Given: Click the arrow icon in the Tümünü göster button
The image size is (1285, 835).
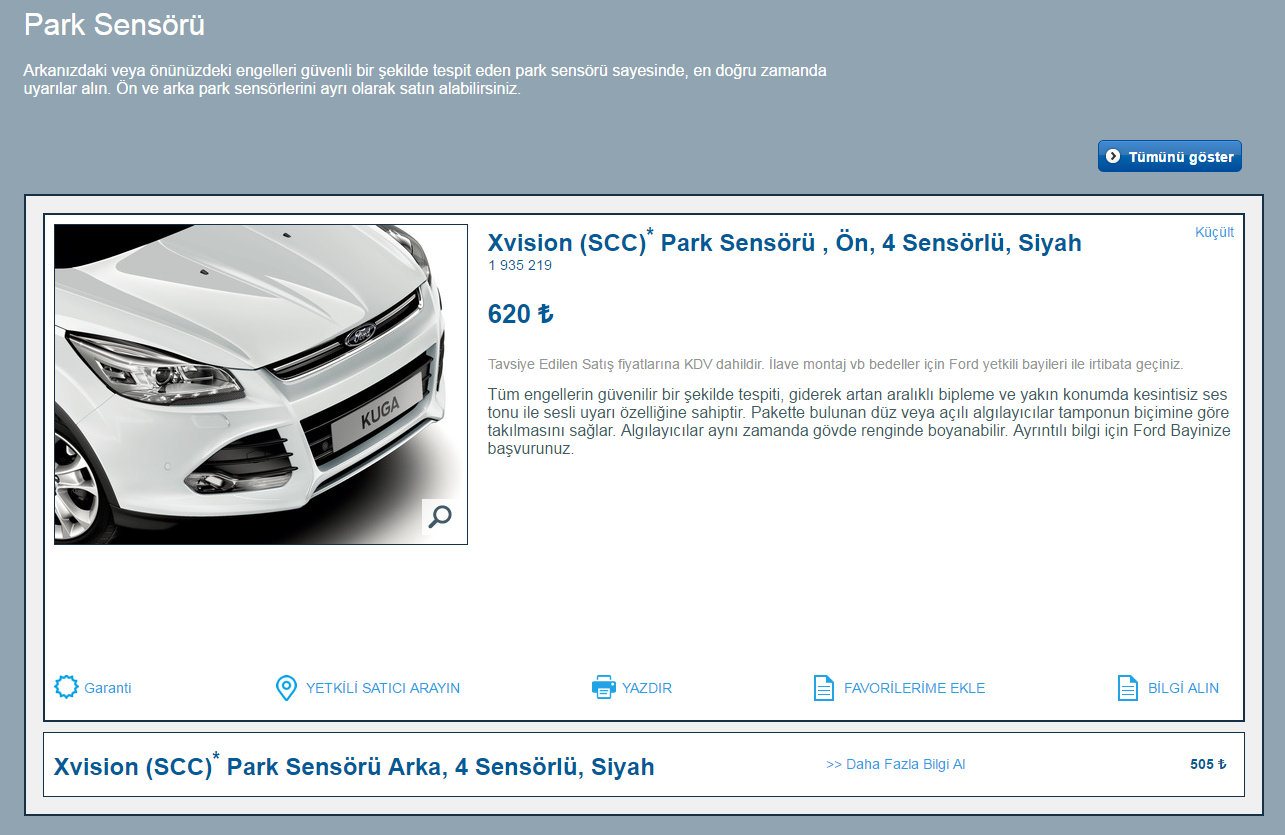Looking at the screenshot, I should click(x=1113, y=157).
